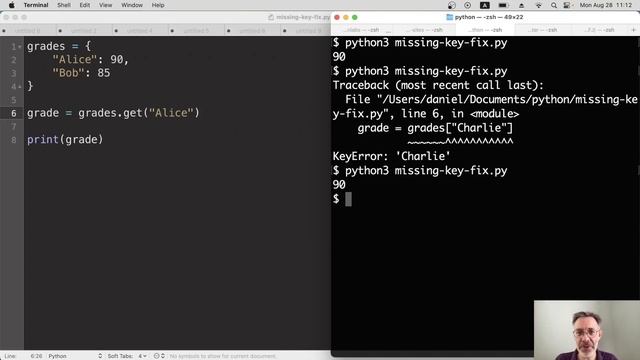
Task: Switch to the fourth terminal zsh tab
Action: click(542, 30)
